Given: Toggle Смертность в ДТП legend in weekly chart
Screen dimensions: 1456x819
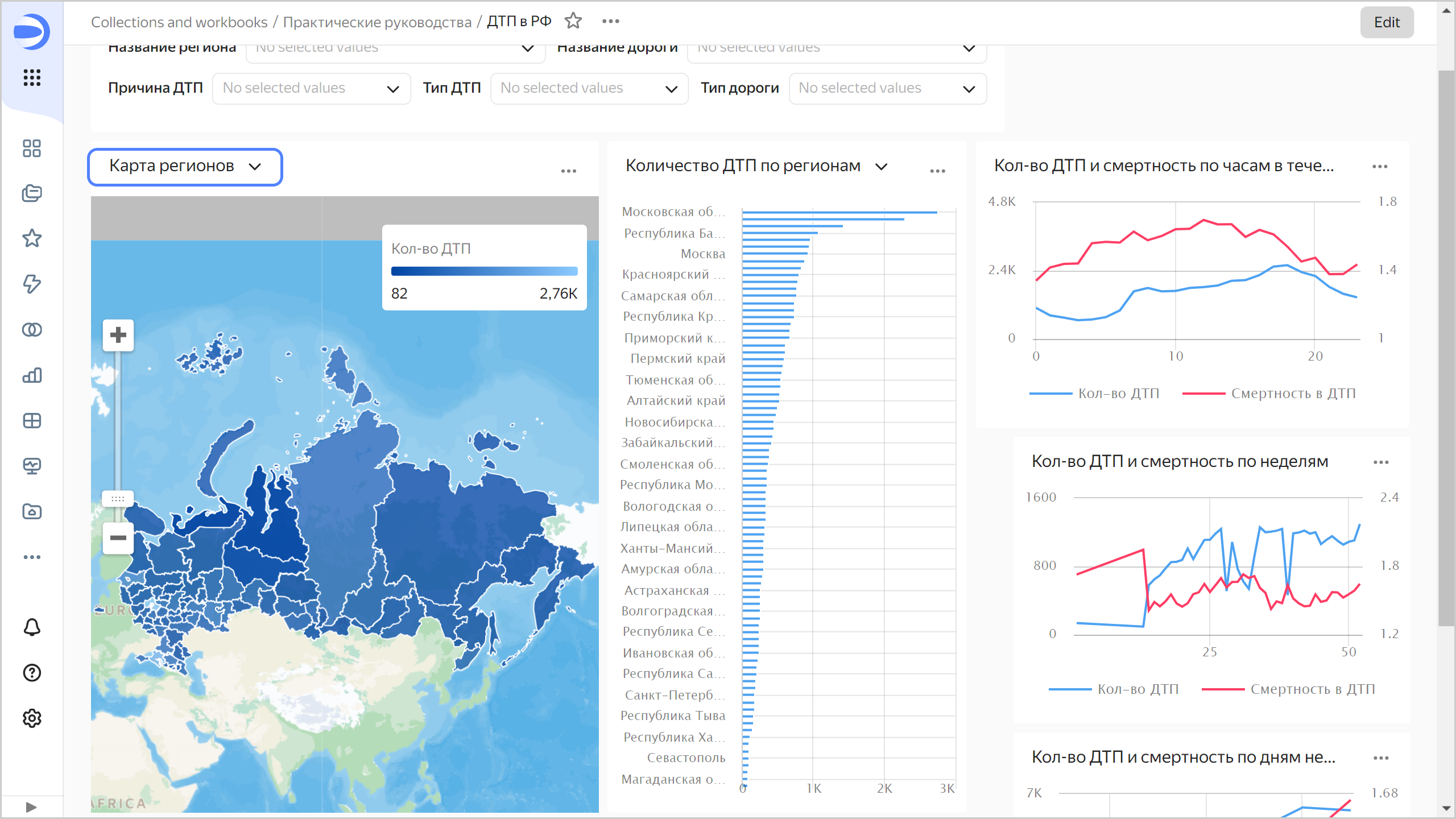Looking at the screenshot, I should pos(1312,689).
